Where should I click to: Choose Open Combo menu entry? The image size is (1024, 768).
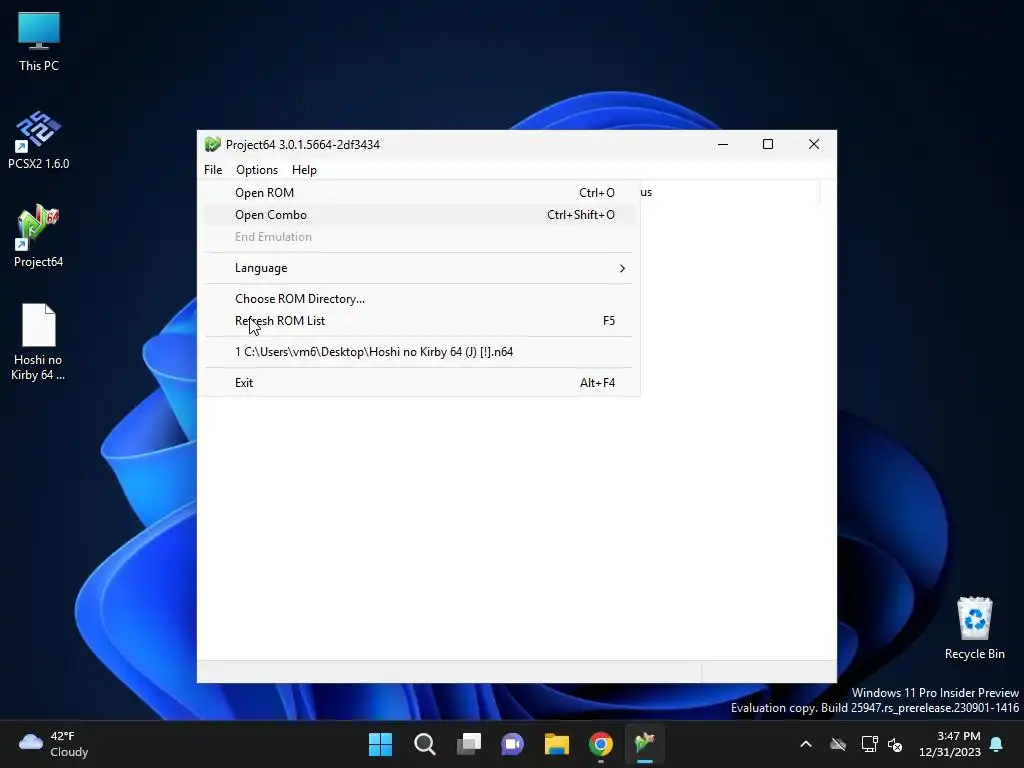419,215
